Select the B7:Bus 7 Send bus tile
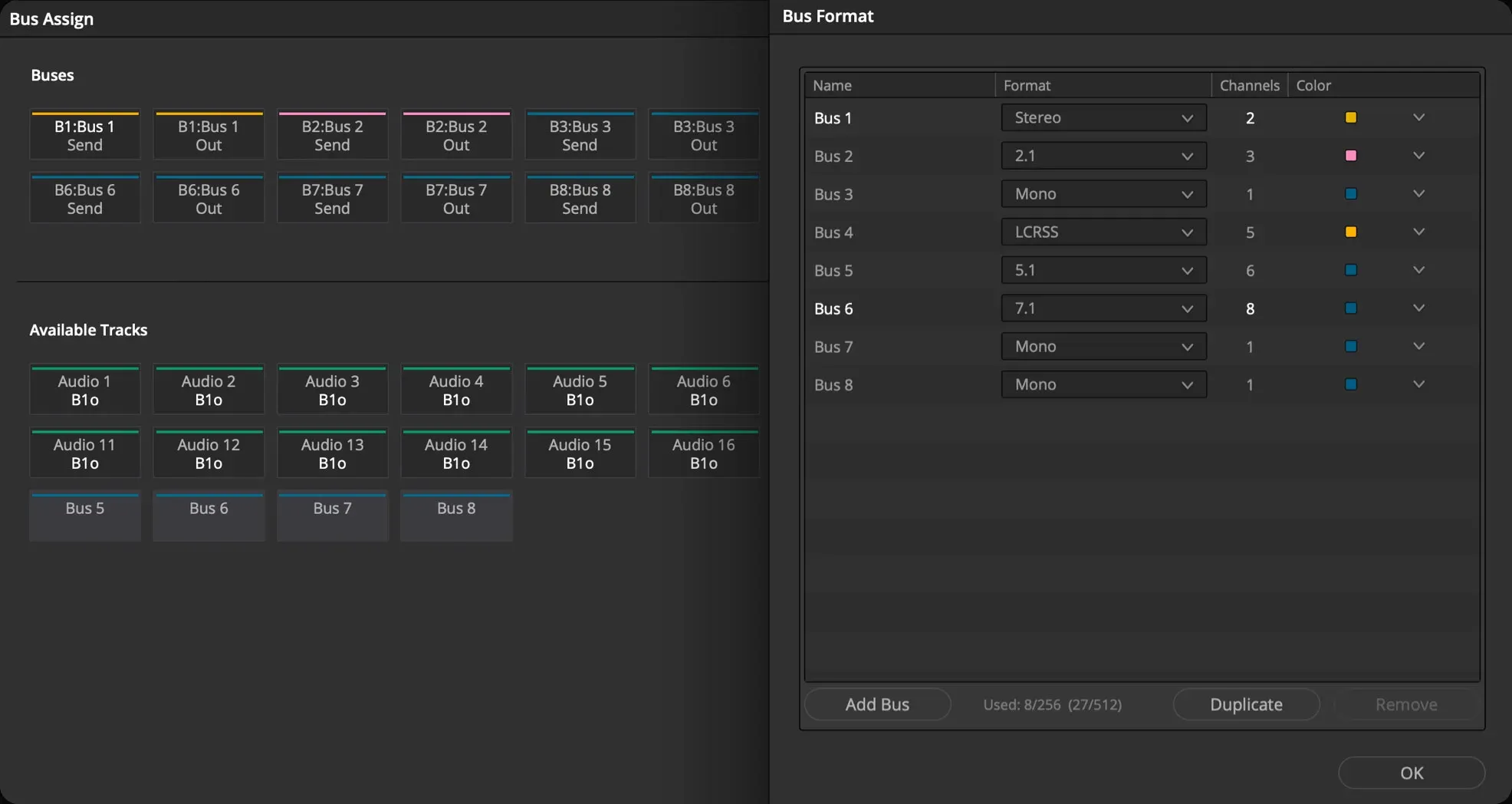The width and height of the screenshot is (1512, 804). tap(332, 199)
